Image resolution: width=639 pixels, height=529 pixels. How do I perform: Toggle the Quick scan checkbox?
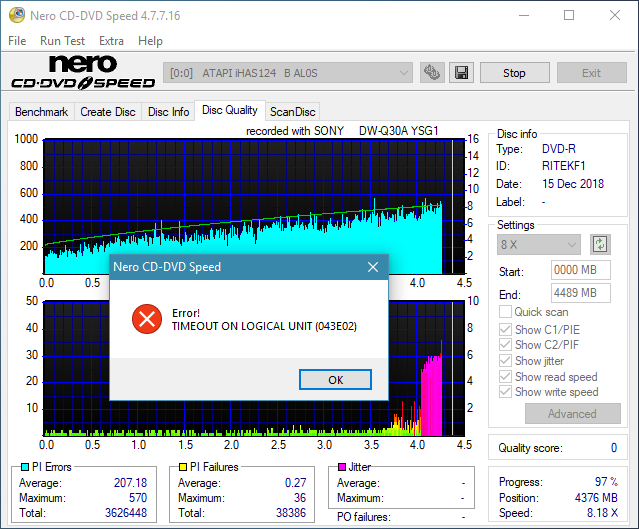pos(505,312)
